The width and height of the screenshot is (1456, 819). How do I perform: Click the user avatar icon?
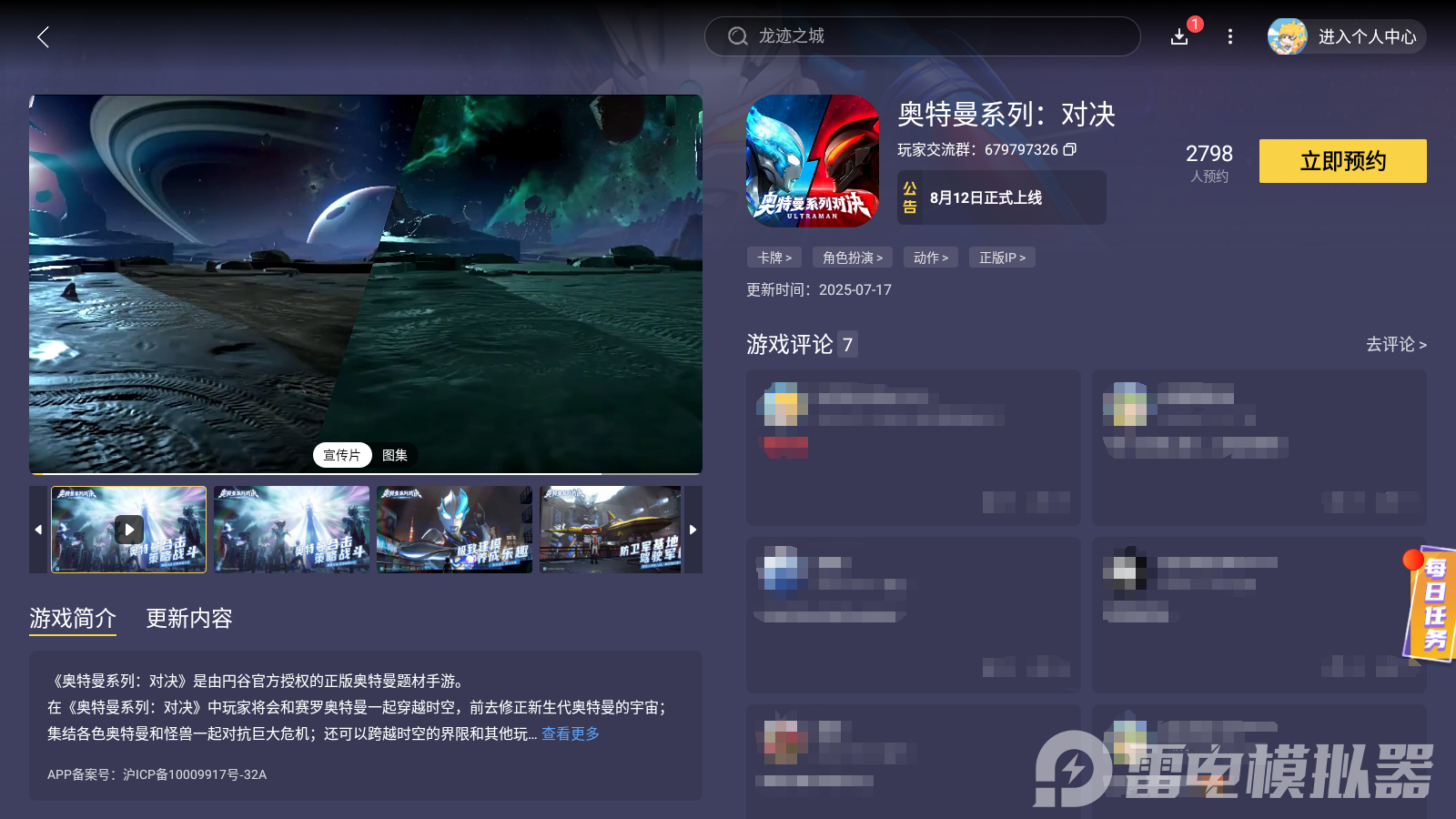(1288, 36)
